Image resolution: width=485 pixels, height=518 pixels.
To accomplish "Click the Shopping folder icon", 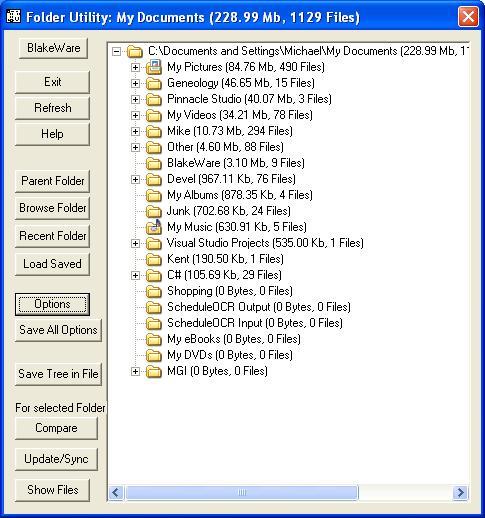I will coord(154,291).
